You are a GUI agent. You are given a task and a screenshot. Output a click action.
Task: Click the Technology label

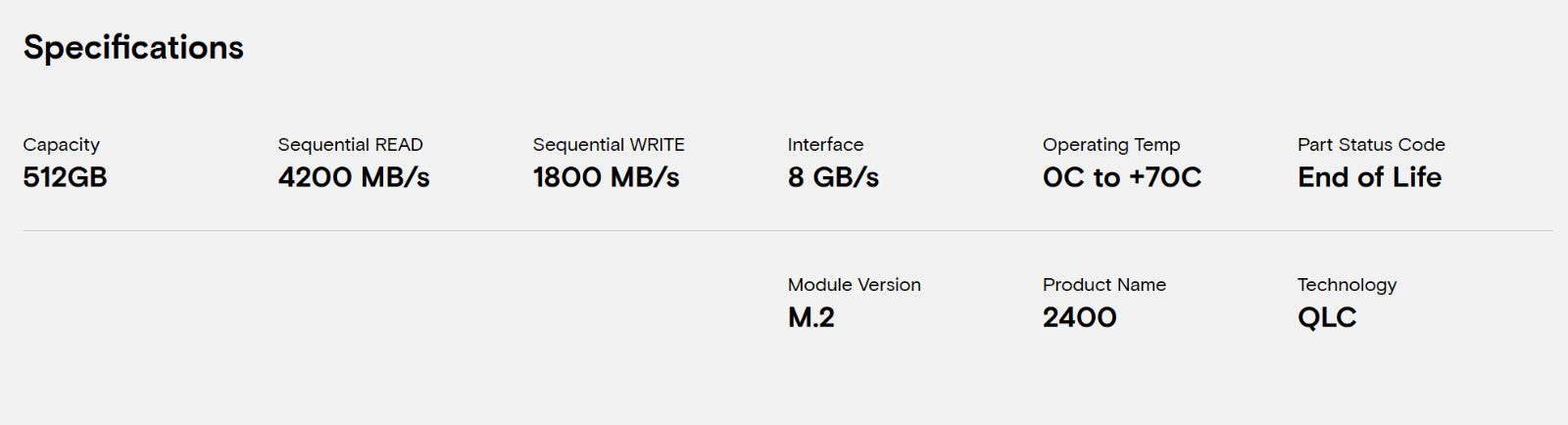(1347, 285)
